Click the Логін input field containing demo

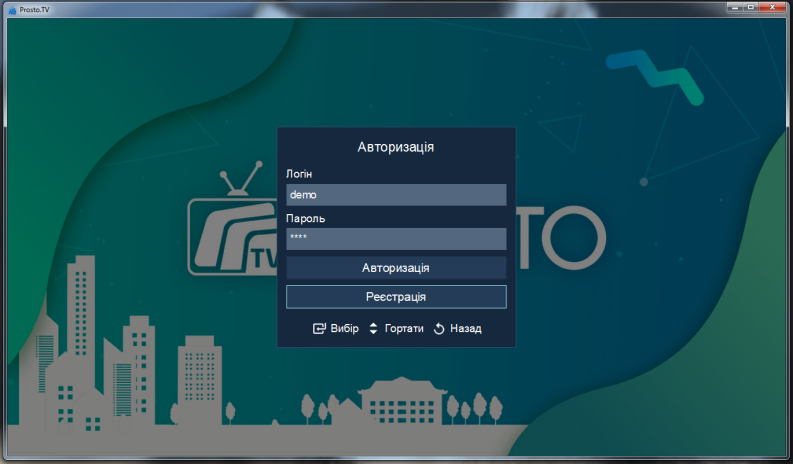(396, 195)
